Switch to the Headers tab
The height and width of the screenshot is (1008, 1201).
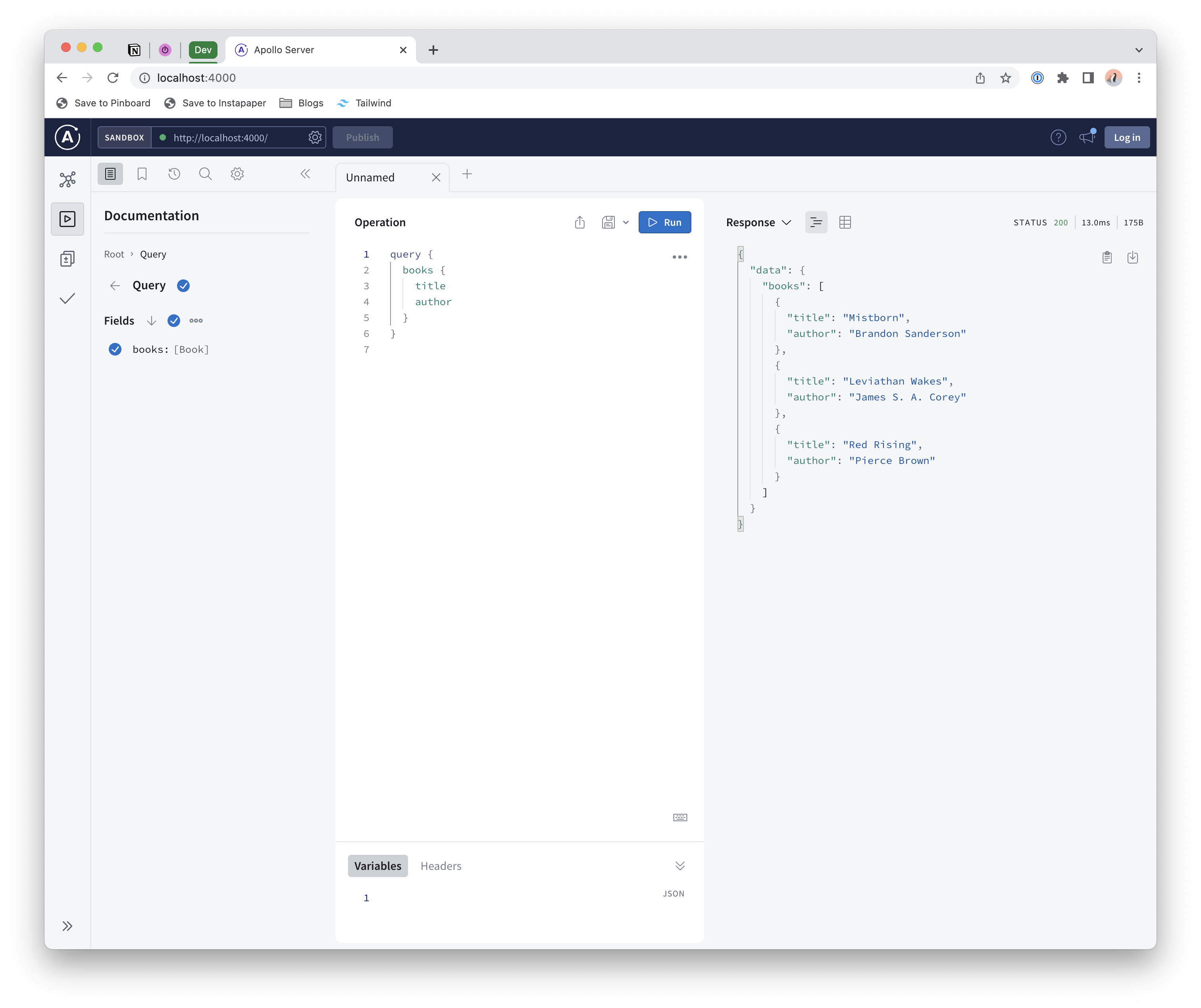coord(441,866)
